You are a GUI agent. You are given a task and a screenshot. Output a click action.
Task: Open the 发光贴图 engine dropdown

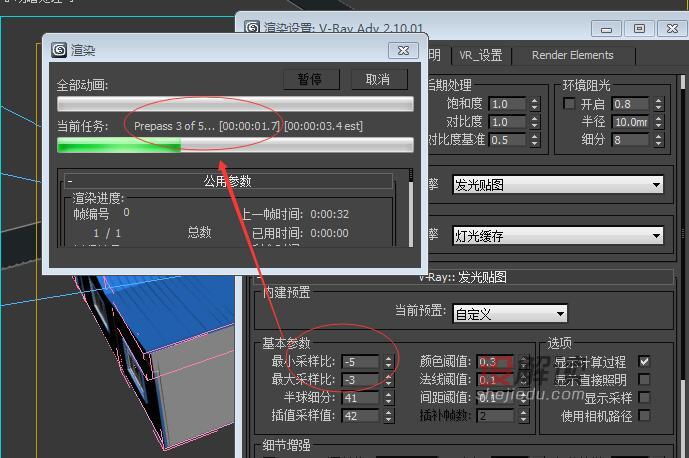click(558, 185)
